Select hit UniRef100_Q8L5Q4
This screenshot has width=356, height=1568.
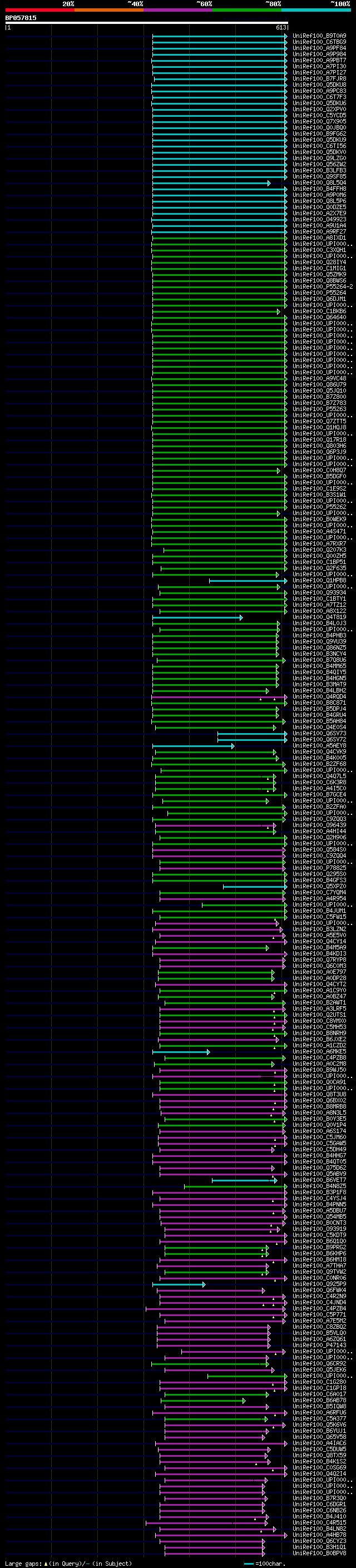[319, 182]
